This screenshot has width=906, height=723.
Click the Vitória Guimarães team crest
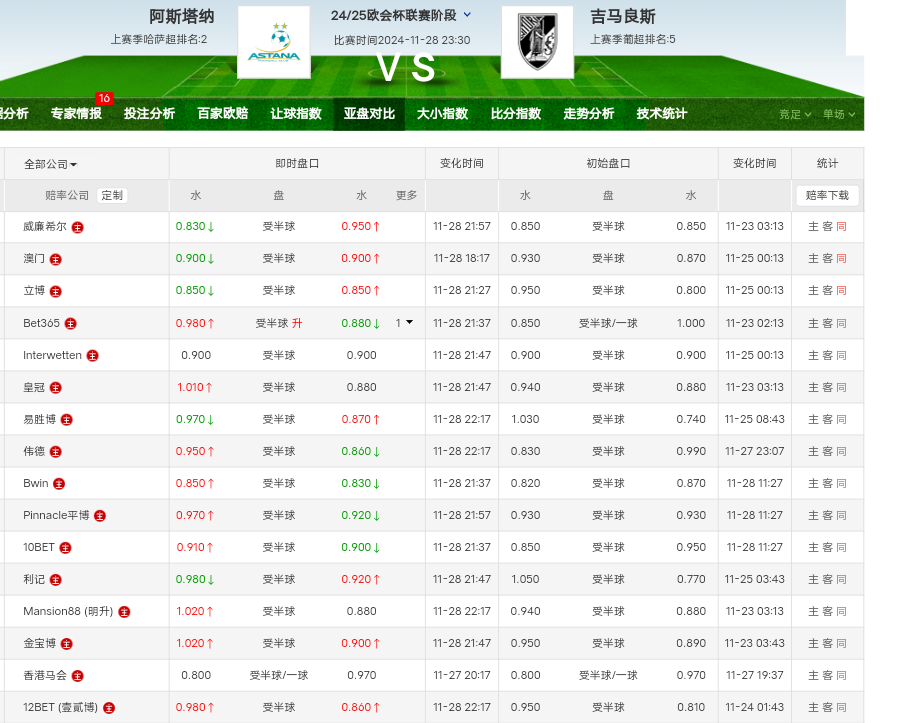point(537,42)
